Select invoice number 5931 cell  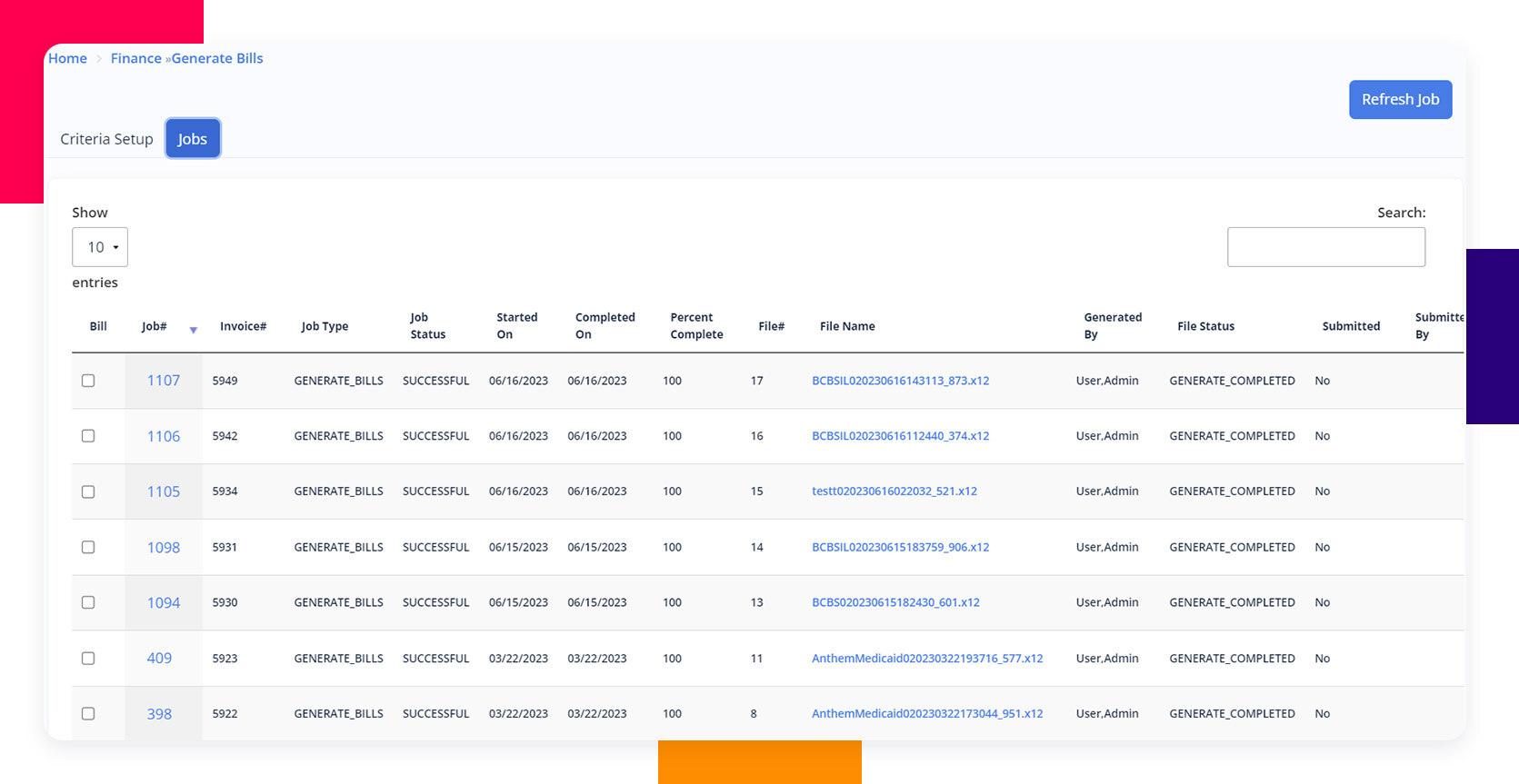tap(225, 547)
